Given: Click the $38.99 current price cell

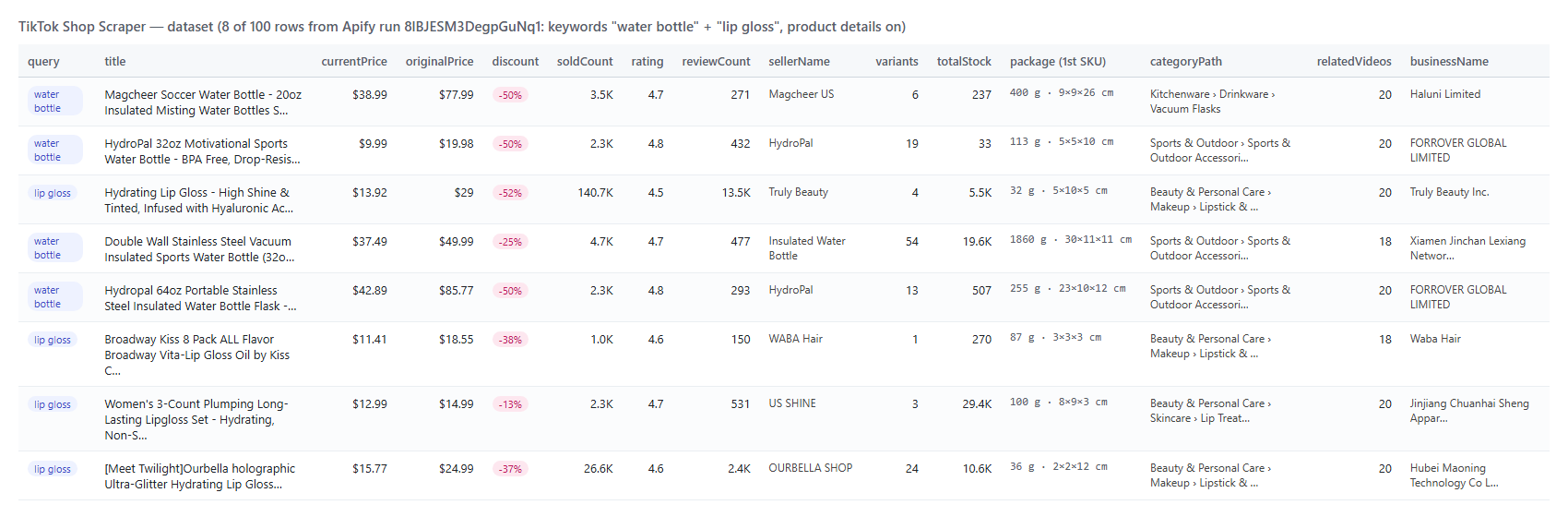Looking at the screenshot, I should point(370,95).
